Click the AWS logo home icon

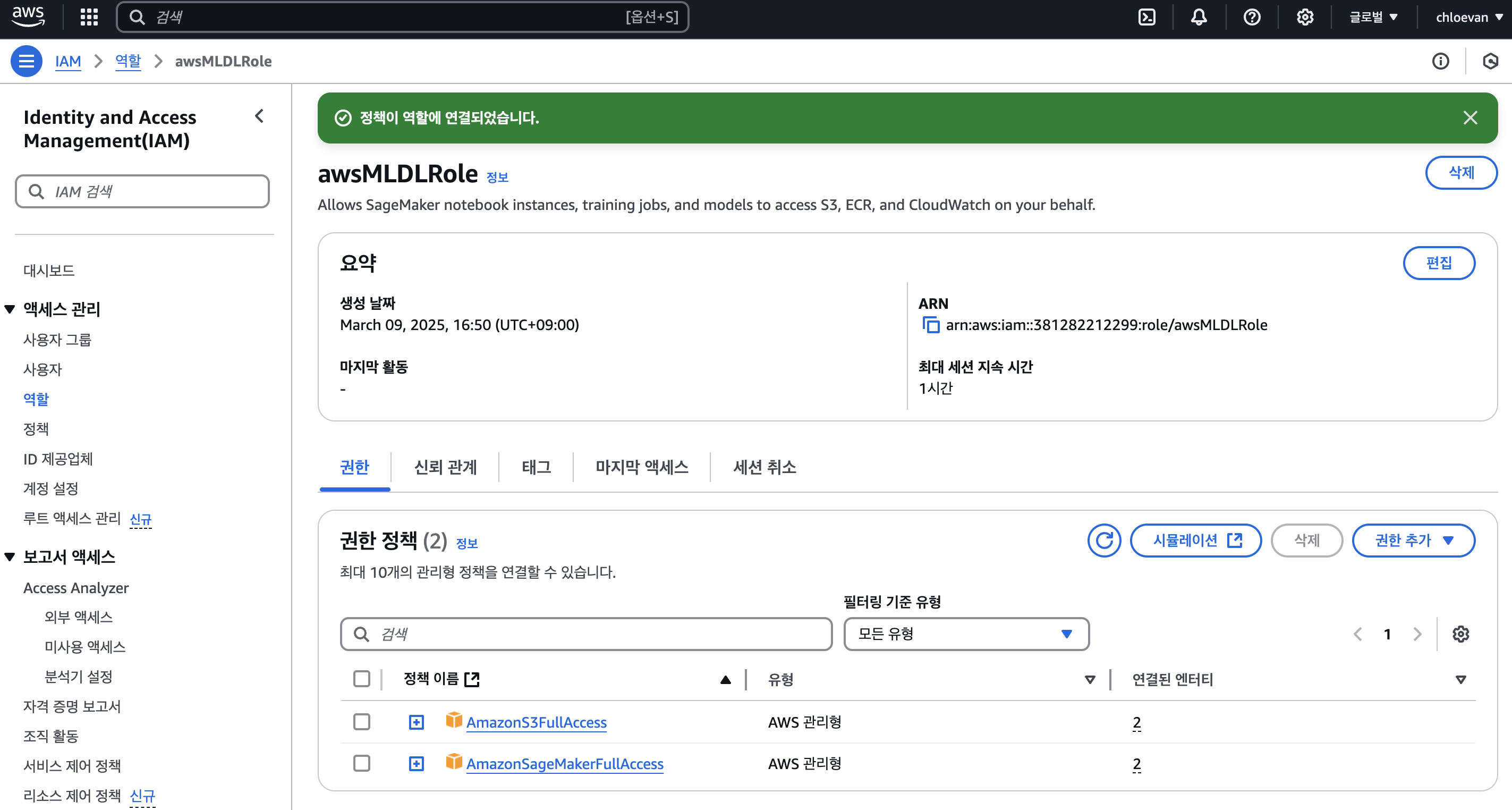[28, 17]
